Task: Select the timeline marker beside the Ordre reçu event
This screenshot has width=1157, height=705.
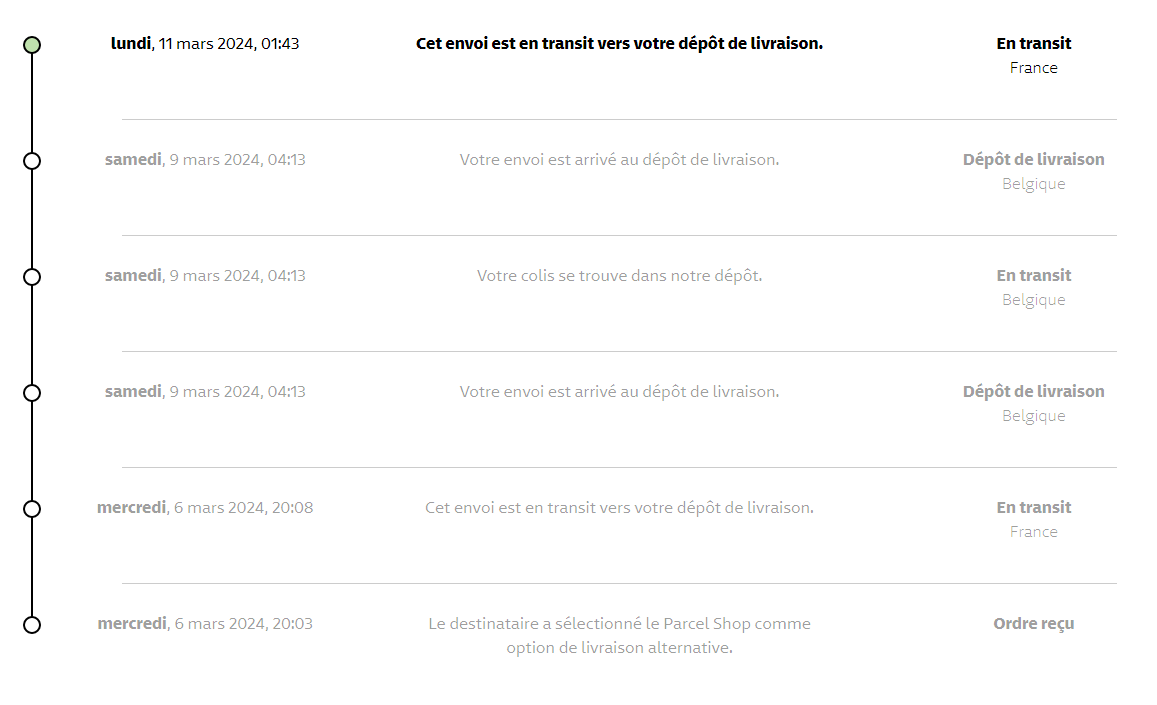Action: pos(32,625)
